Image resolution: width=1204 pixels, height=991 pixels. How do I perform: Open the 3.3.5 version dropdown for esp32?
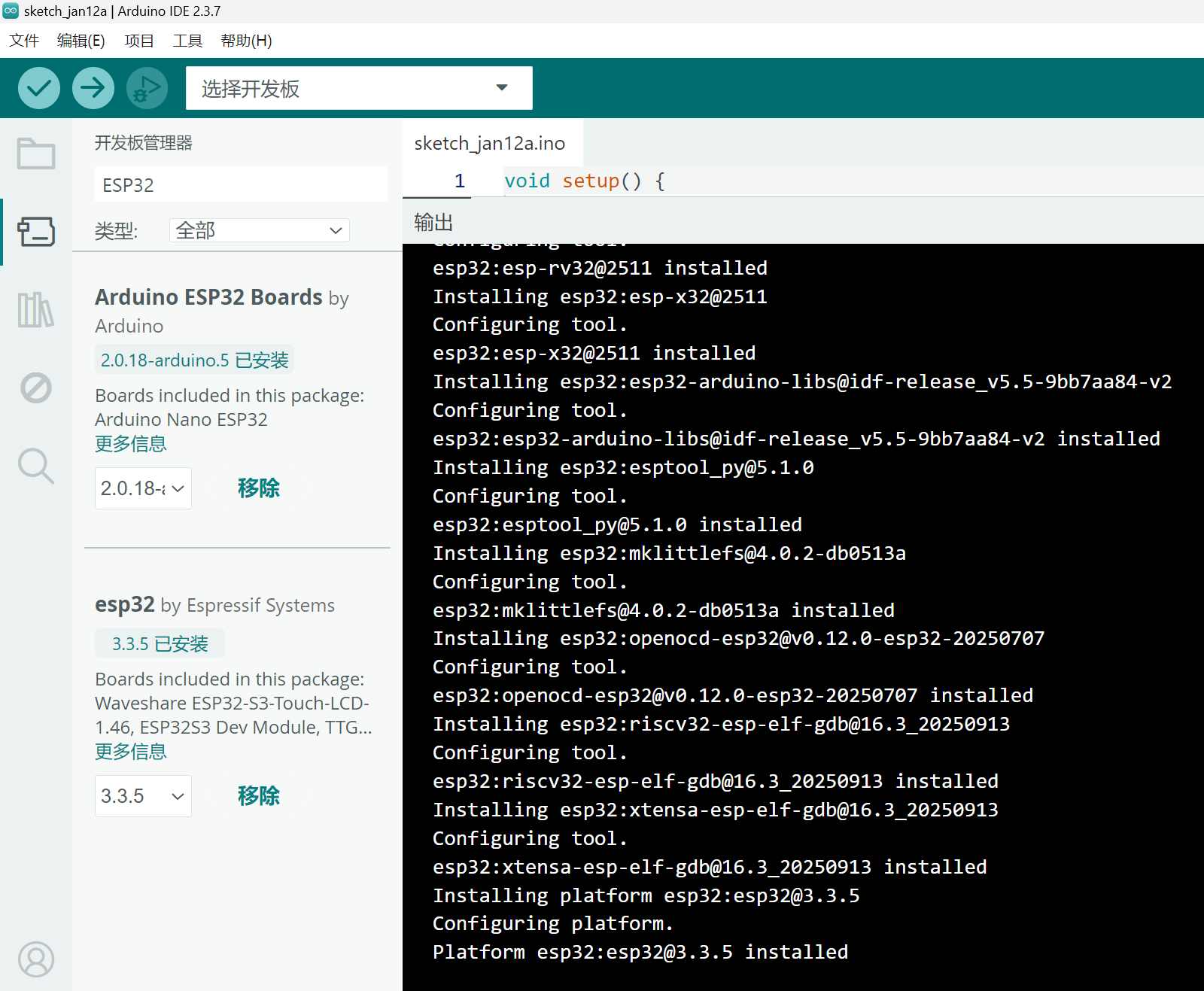(143, 796)
